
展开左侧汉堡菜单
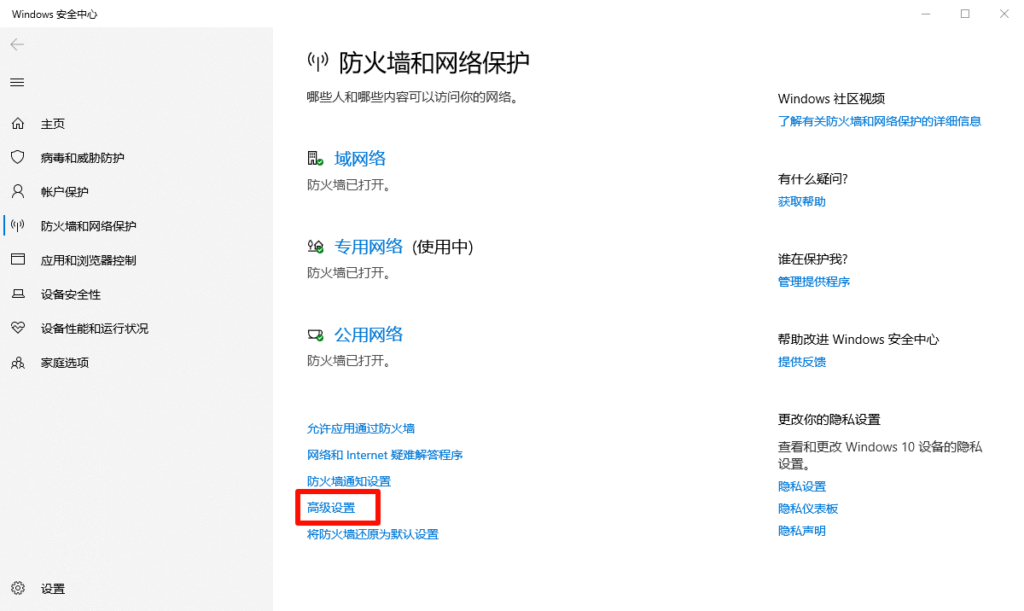tap(16, 82)
